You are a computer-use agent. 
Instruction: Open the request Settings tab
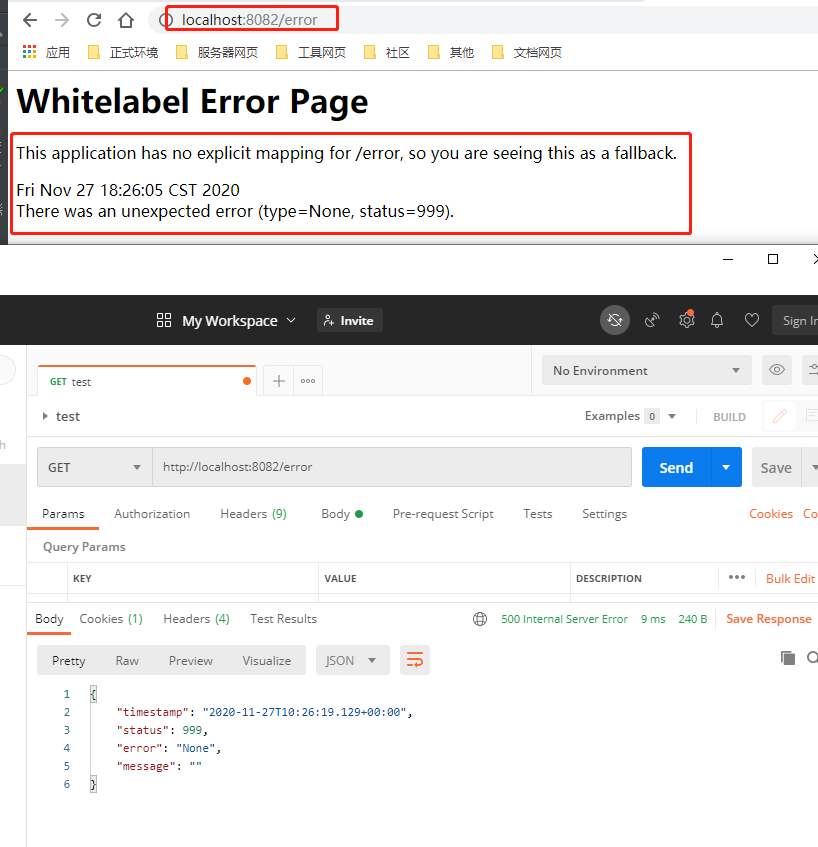tap(604, 514)
